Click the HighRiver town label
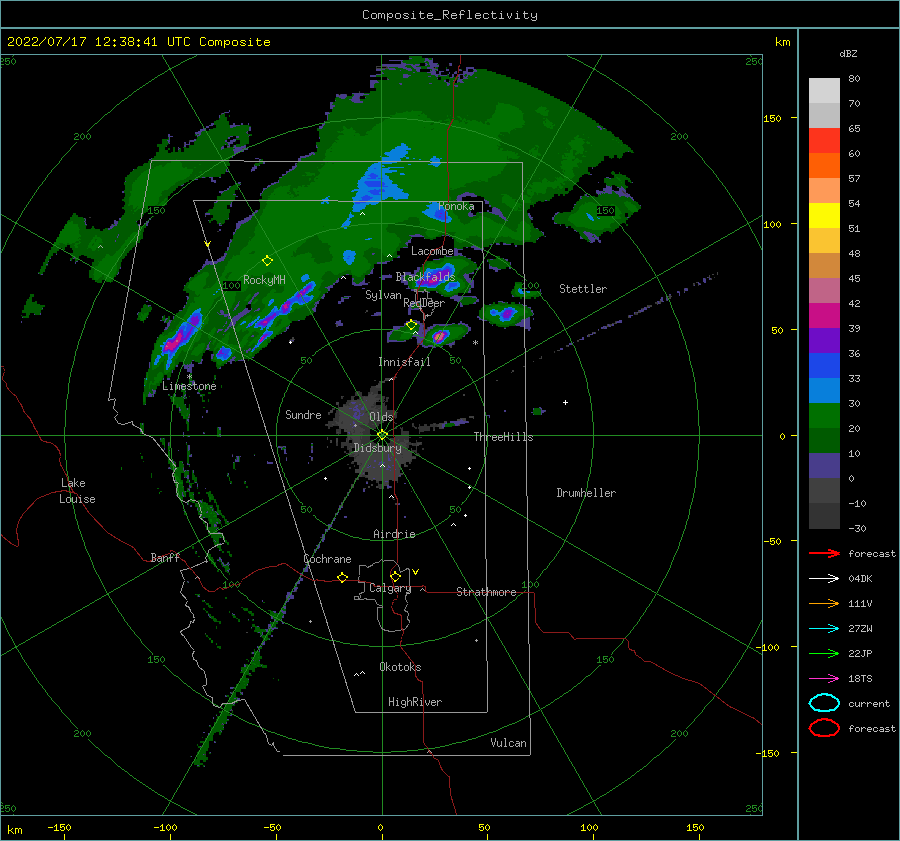 click(x=415, y=702)
